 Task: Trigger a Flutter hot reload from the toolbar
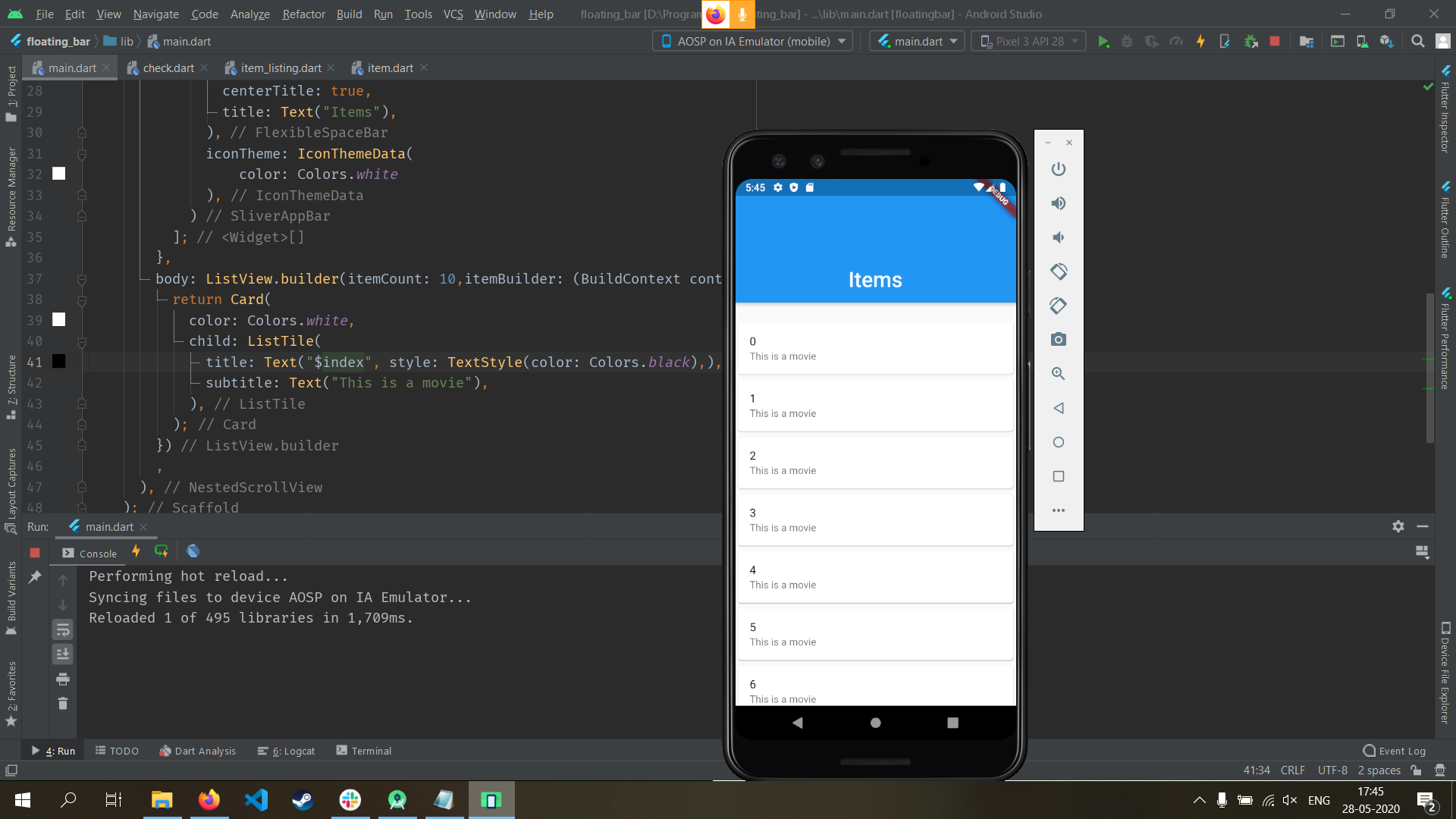[x=1200, y=41]
